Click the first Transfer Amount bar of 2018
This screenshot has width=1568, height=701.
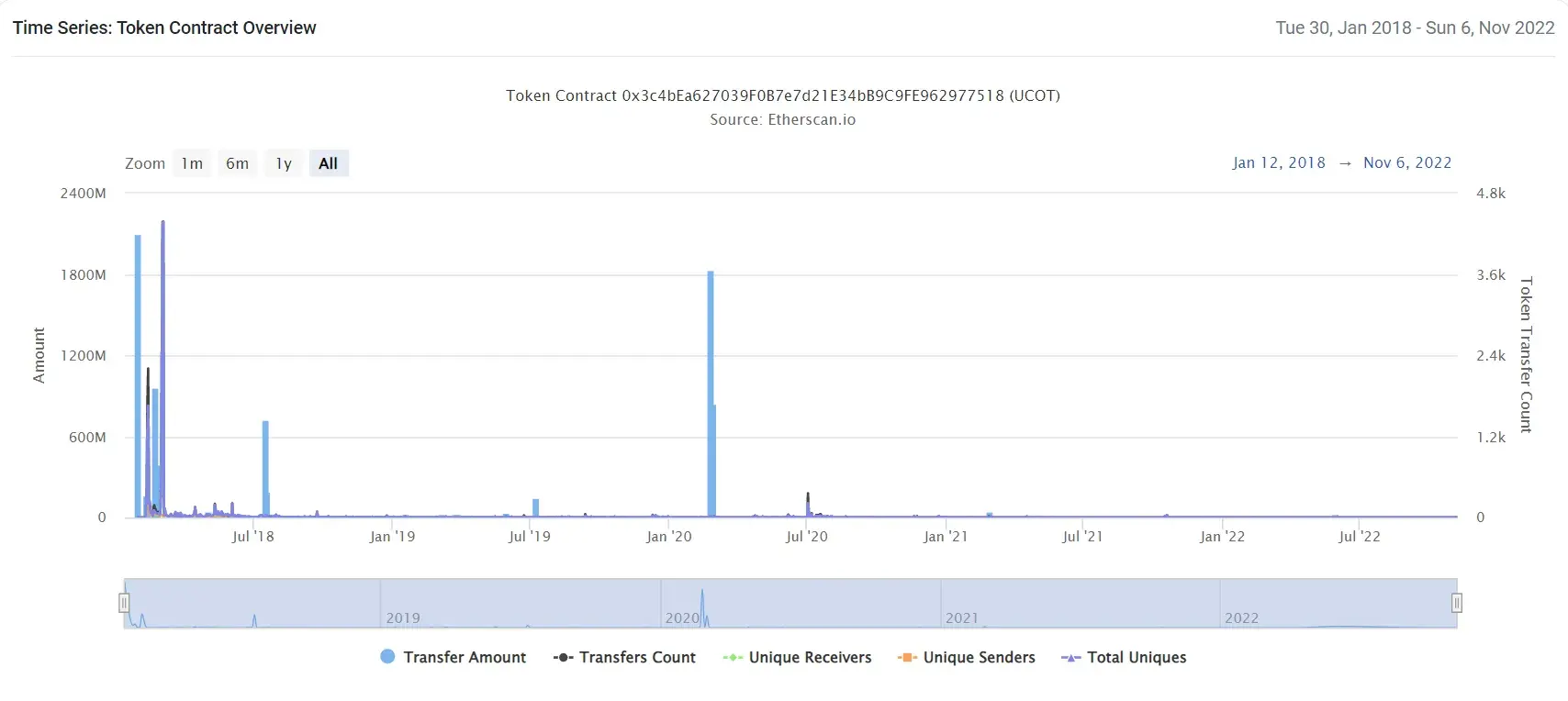(138, 376)
